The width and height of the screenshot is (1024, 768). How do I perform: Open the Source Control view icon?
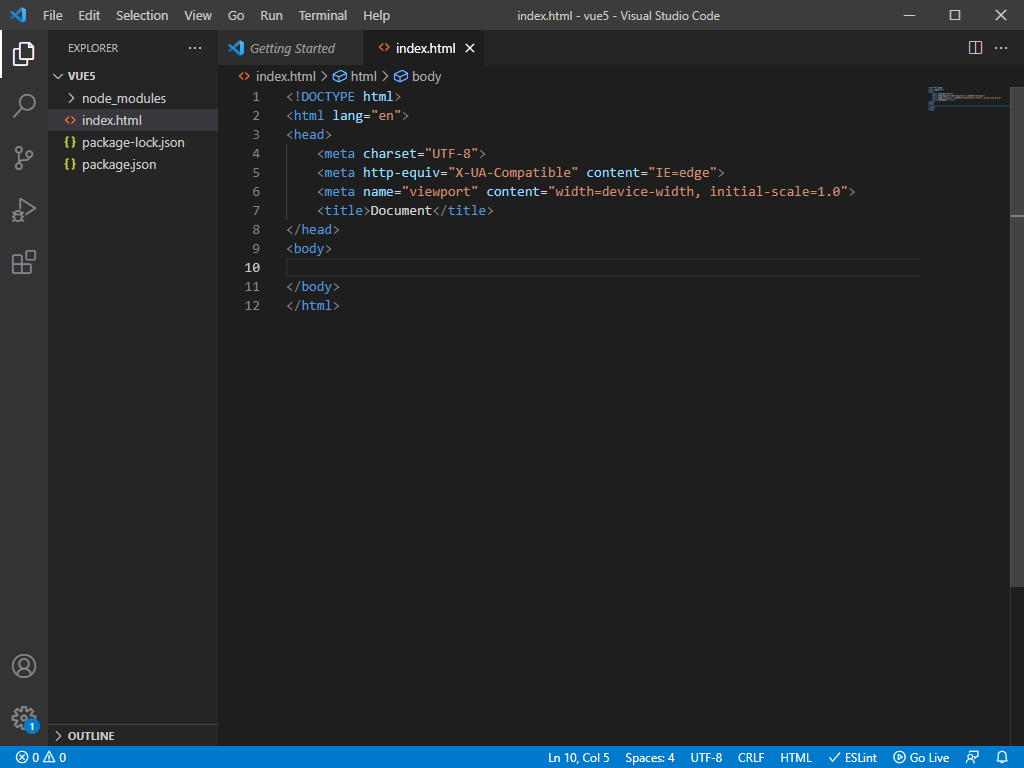24,158
